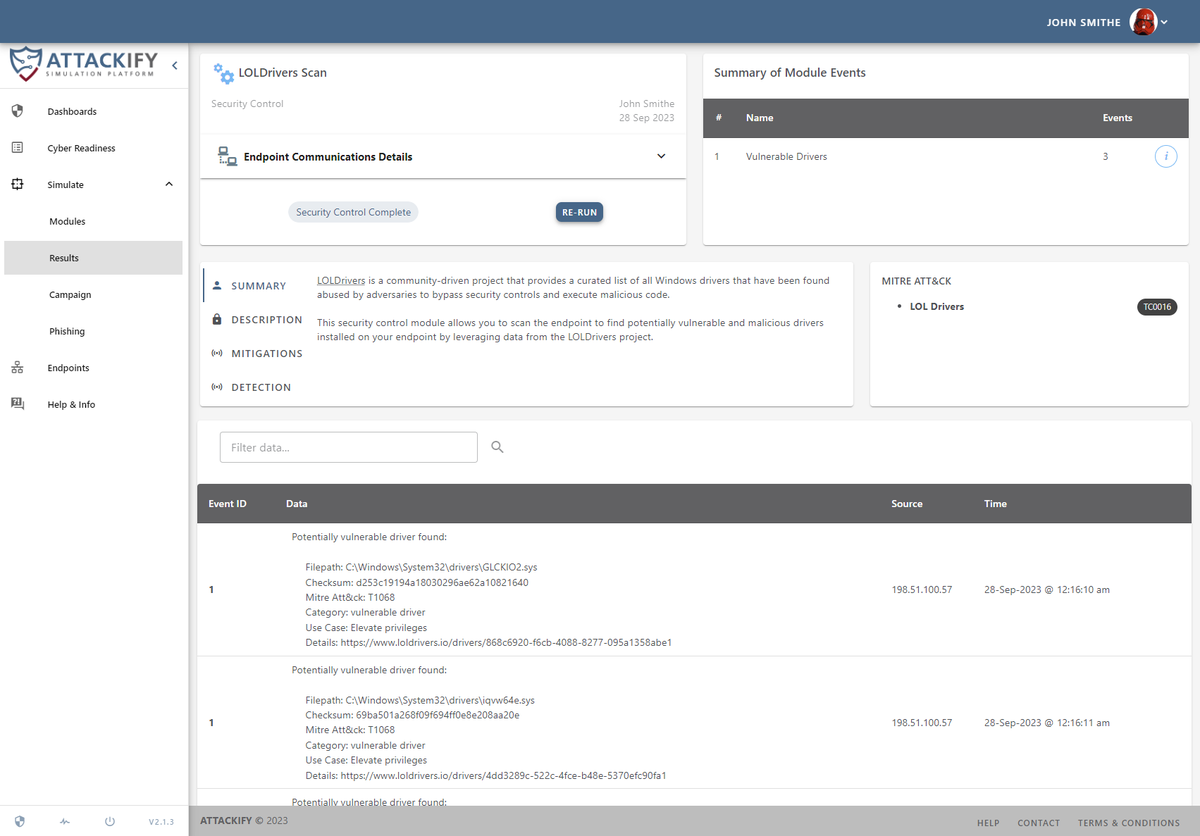Click the ATTACKIFY shield logo
The height and width of the screenshot is (836, 1200).
click(26, 64)
